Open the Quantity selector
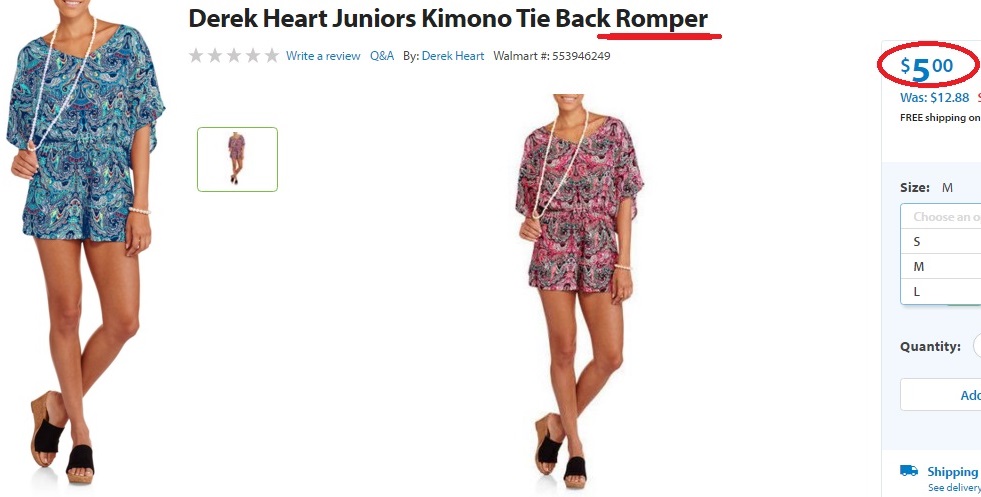The image size is (981, 497). tap(977, 346)
